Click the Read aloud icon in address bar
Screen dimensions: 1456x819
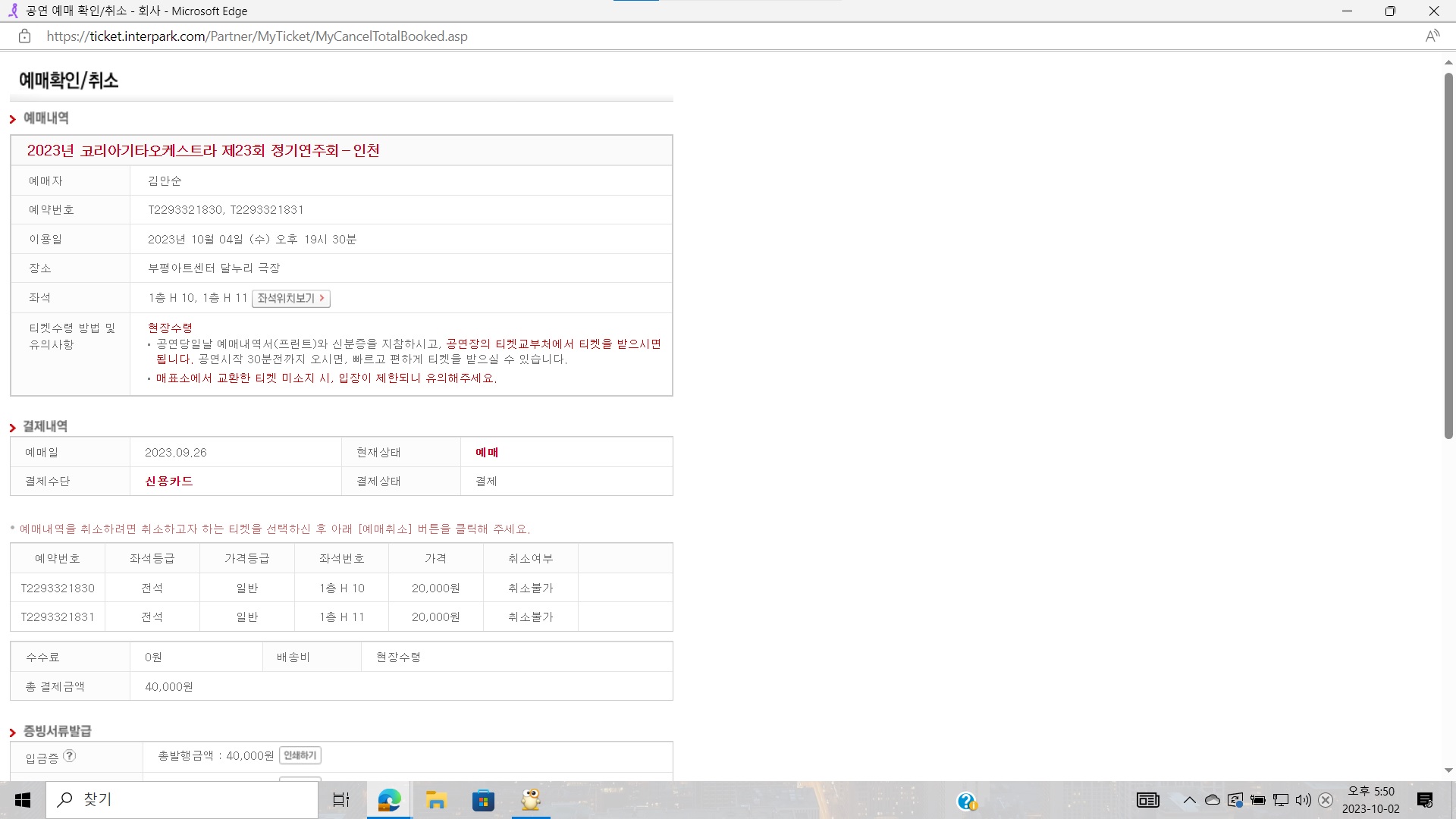coord(1432,36)
